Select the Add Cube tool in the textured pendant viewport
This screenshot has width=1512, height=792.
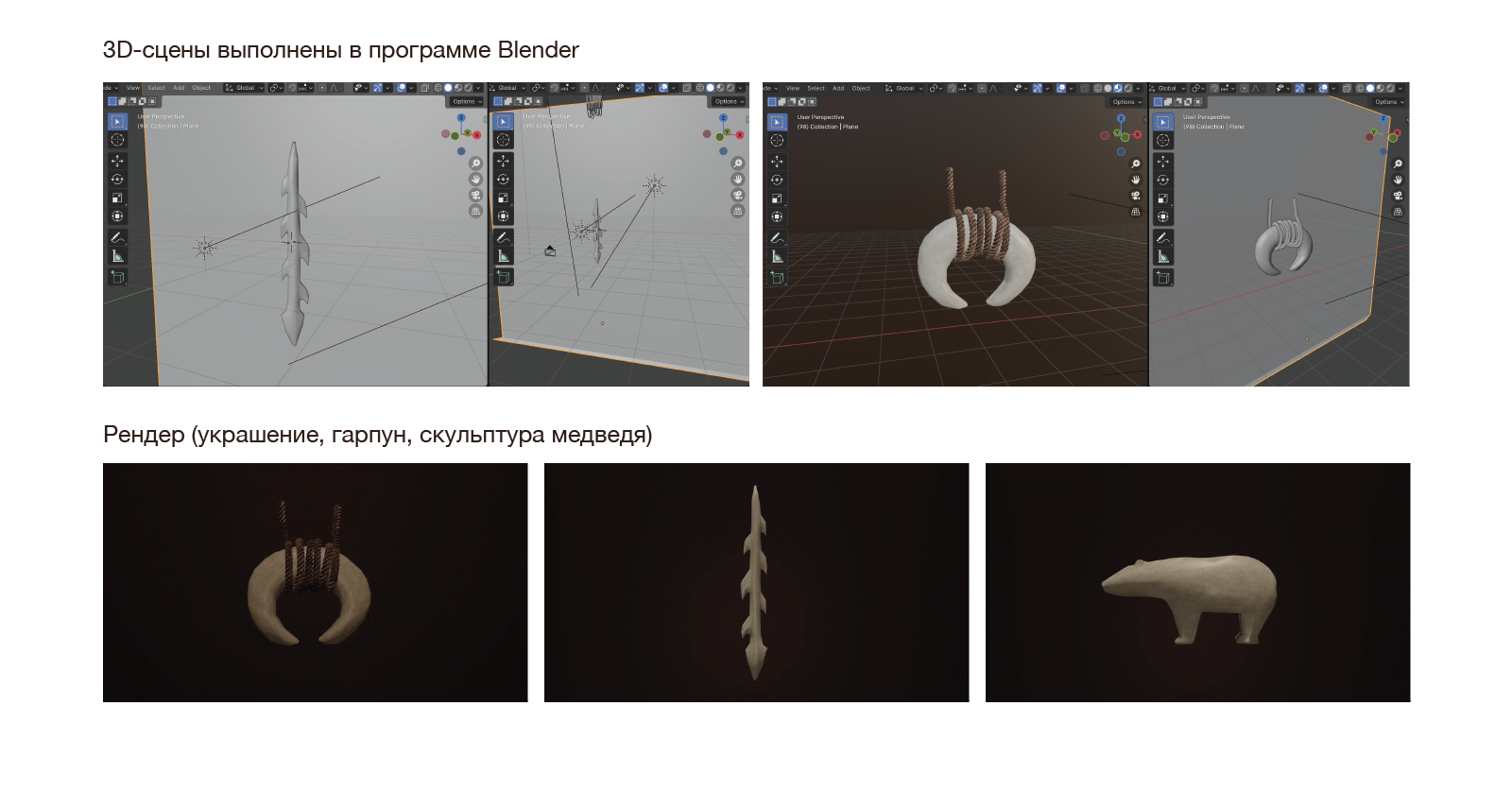point(777,278)
